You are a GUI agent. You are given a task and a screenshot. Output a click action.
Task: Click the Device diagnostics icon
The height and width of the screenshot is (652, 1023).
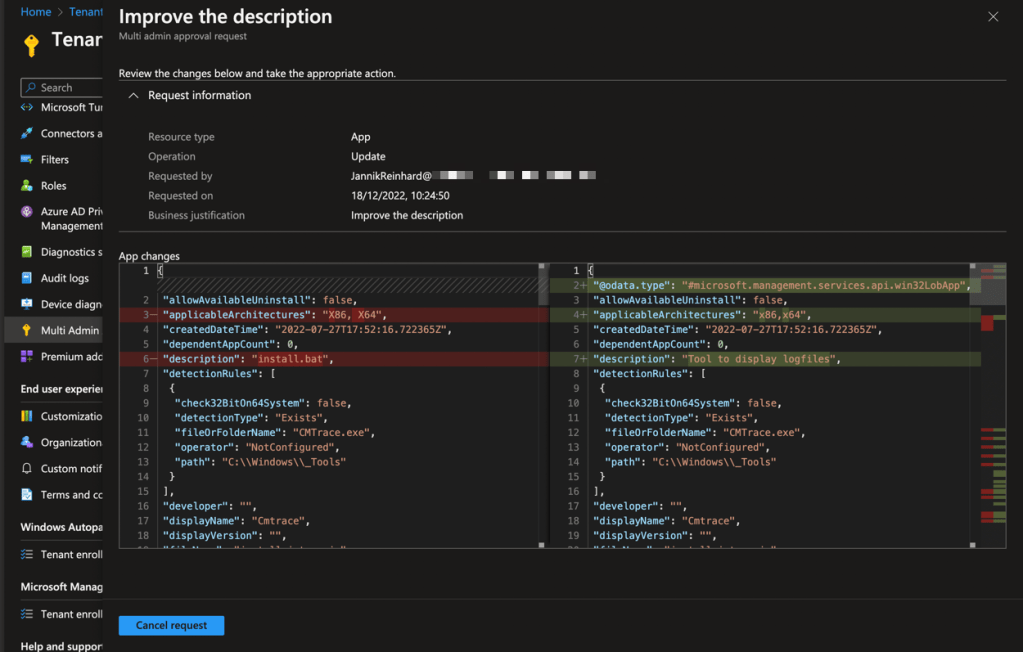28,304
